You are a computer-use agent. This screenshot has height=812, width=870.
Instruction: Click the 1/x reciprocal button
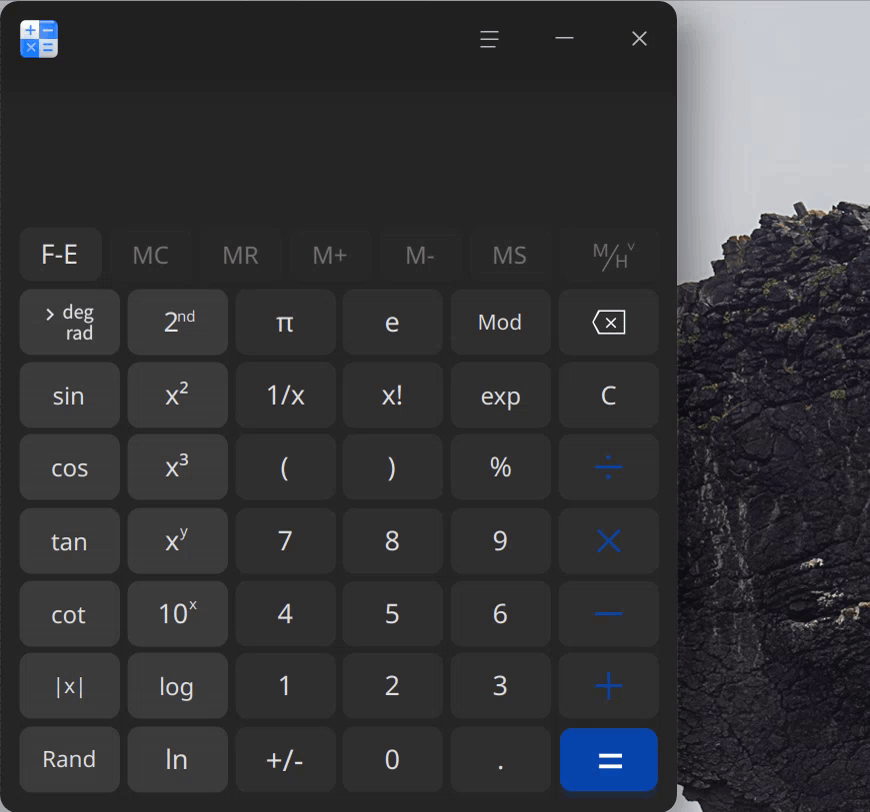[x=285, y=395]
